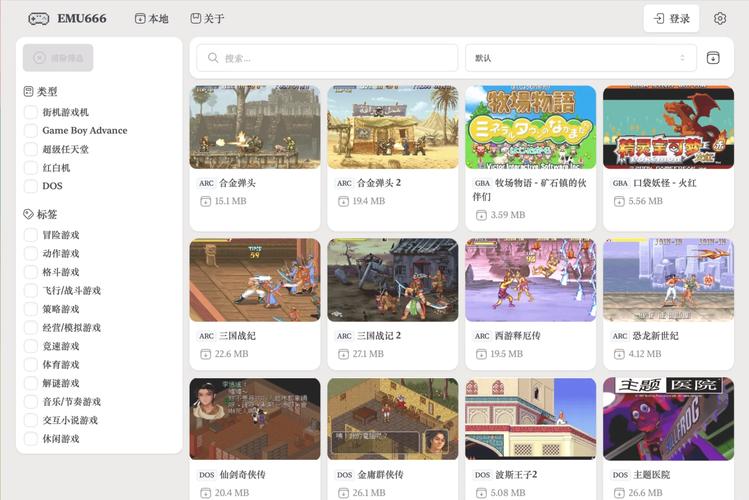Open the 合金弹头 game title
Image resolution: width=749 pixels, height=500 pixels.
237,183
